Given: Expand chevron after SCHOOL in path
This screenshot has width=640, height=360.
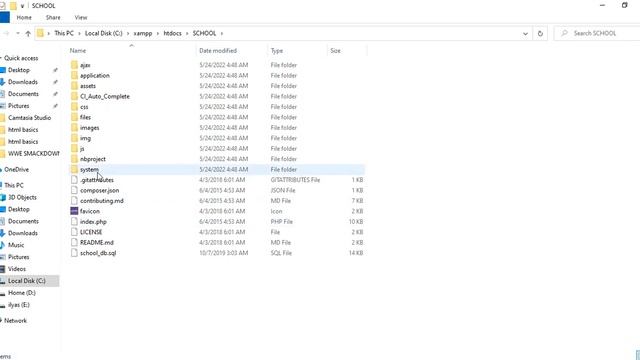Looking at the screenshot, I should pyautogui.click(x=222, y=33).
